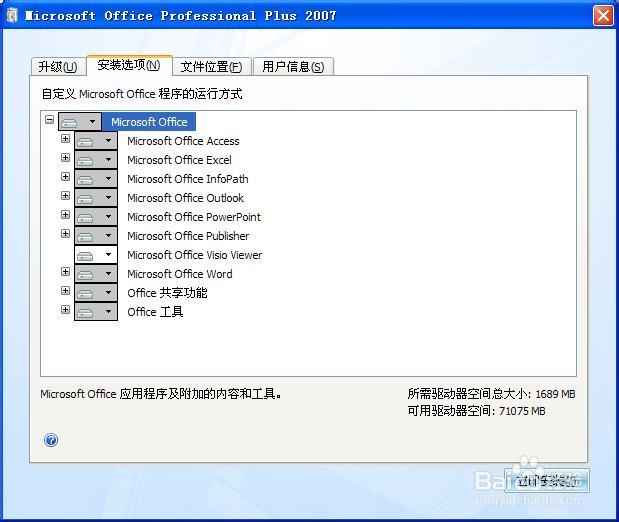This screenshot has height=522, width=619.
Task: Select the Microsoft Office root label
Action: (149, 122)
